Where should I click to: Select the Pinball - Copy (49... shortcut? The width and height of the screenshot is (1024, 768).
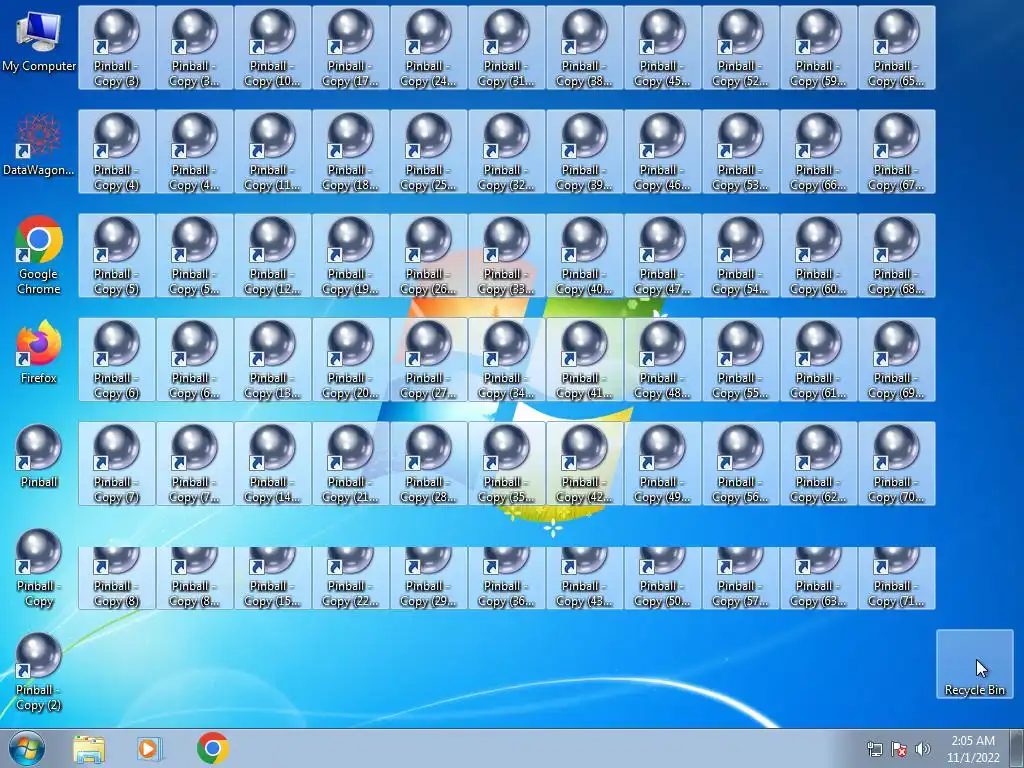pyautogui.click(x=663, y=464)
